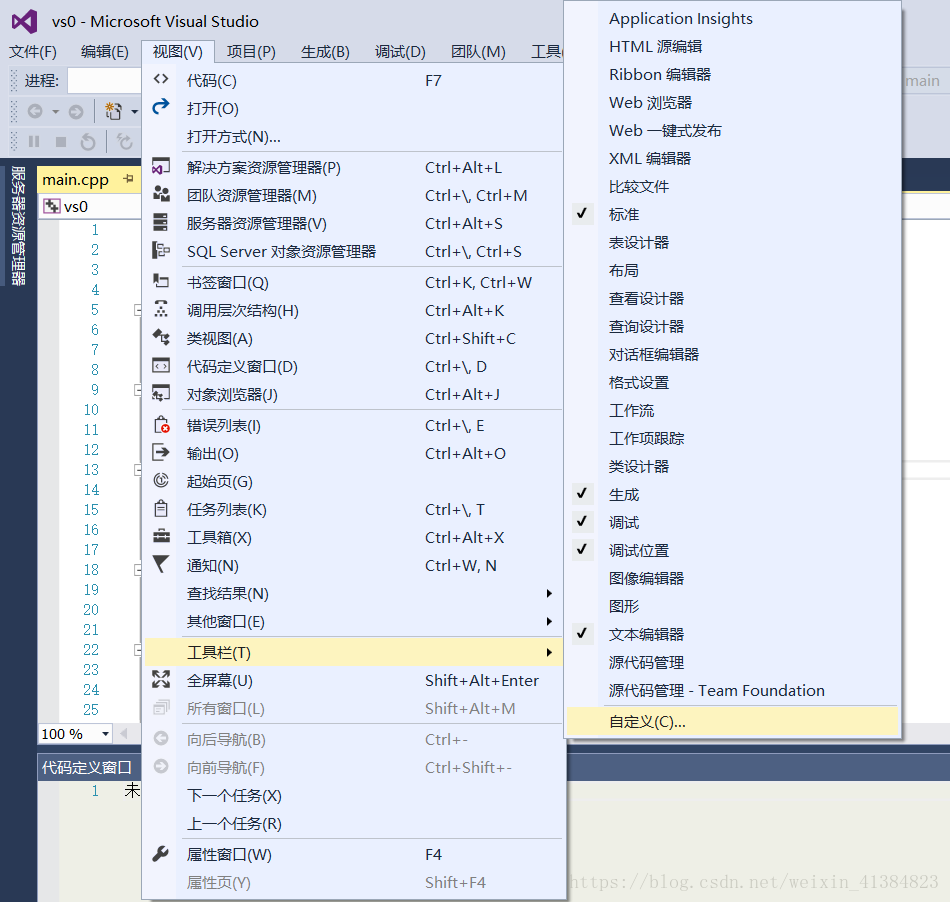Click the stop debugging toolbar icon
The width and height of the screenshot is (950, 902).
coord(61,141)
